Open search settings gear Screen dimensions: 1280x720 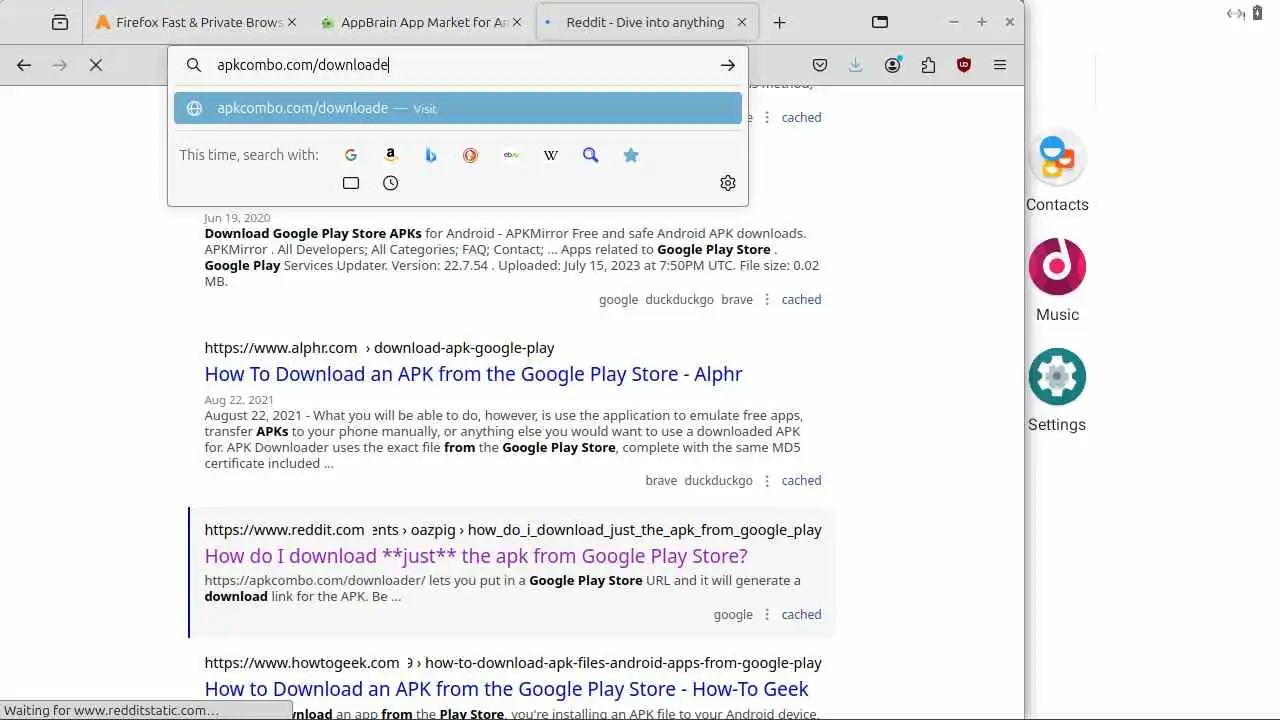click(x=728, y=183)
